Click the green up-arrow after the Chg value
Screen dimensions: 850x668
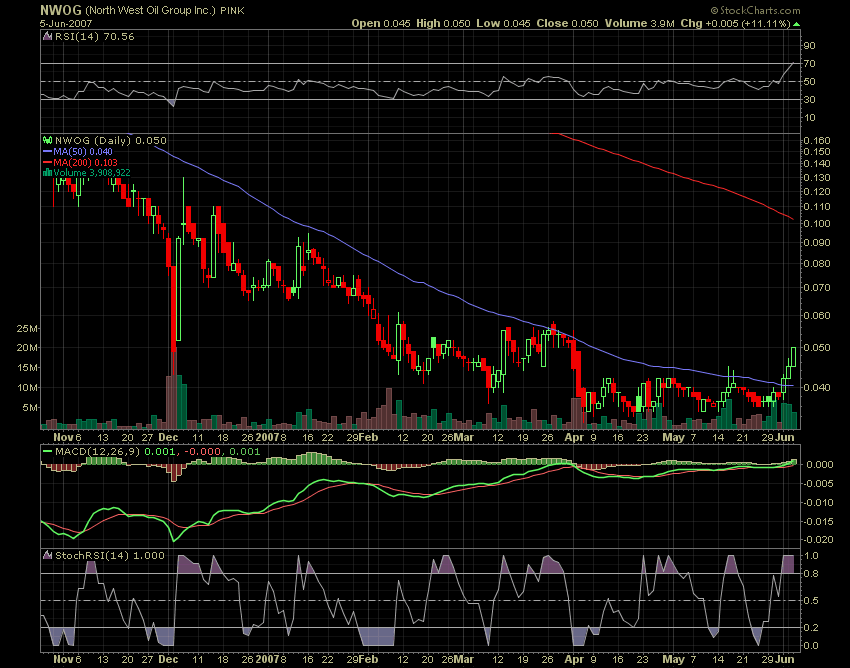pyautogui.click(x=796, y=24)
